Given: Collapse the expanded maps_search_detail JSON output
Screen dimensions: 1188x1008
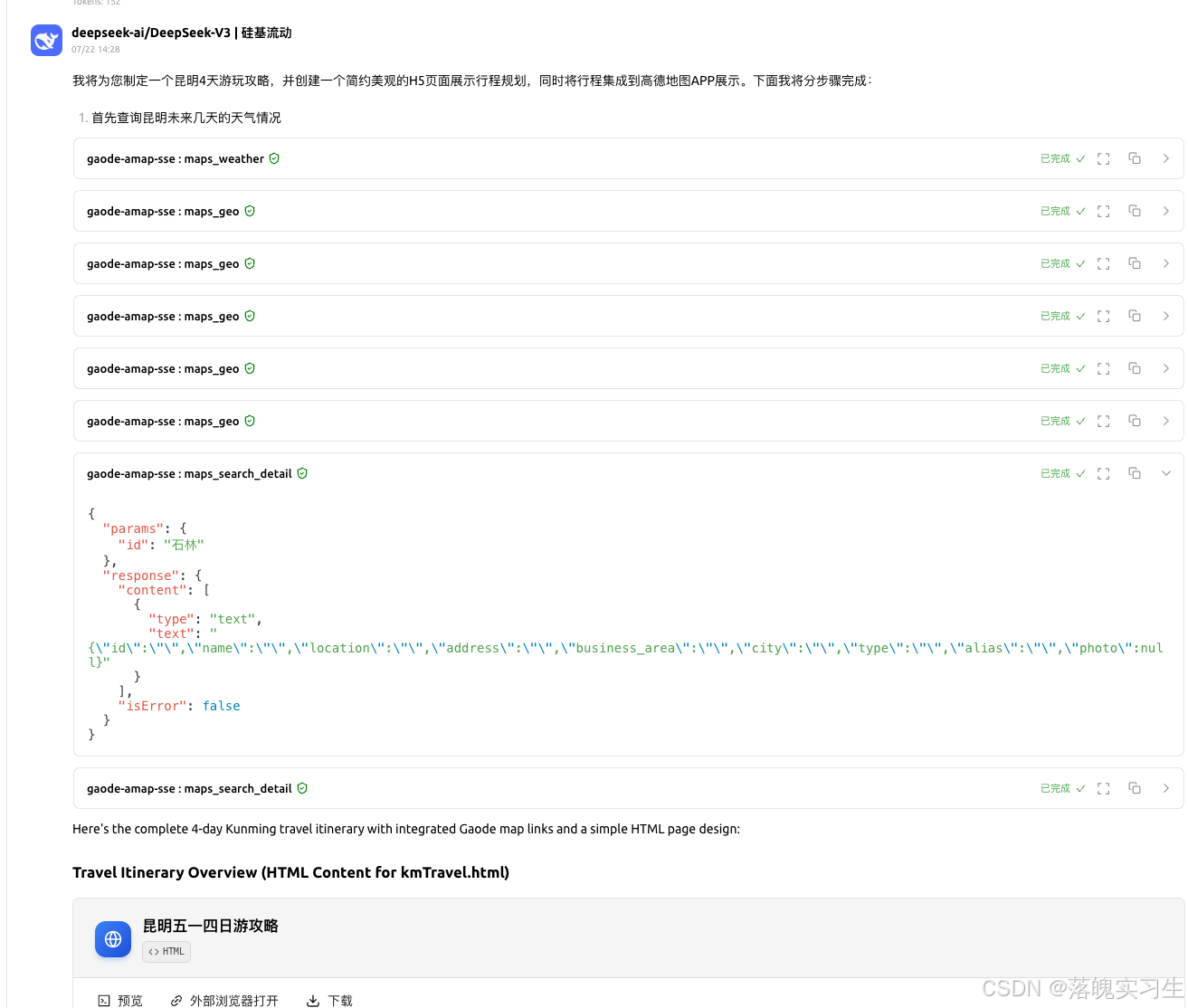Looking at the screenshot, I should click(x=1166, y=472).
